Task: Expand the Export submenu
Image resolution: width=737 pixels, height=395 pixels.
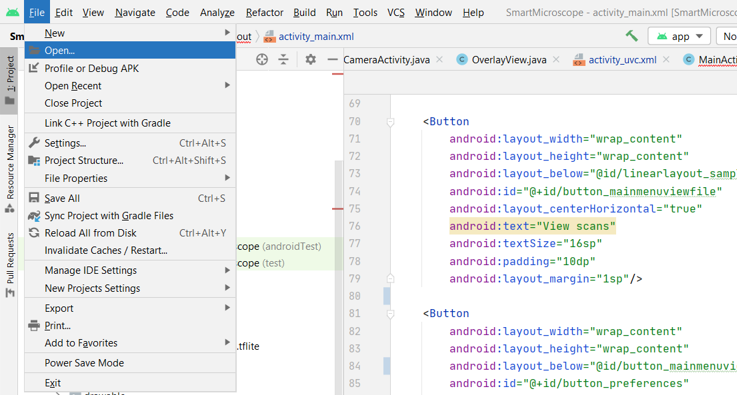Action: click(130, 308)
